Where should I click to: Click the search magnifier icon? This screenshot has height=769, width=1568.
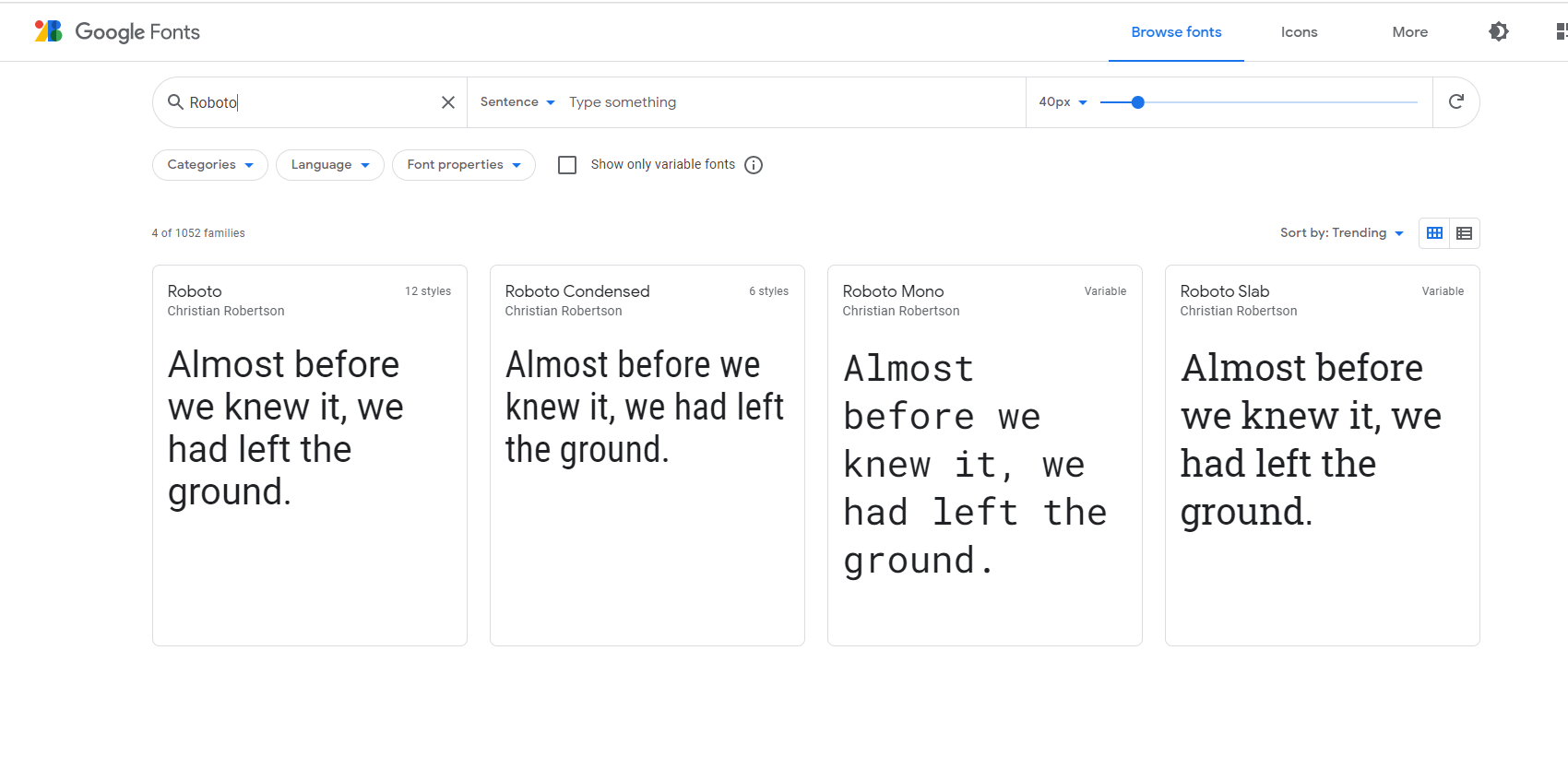(175, 101)
